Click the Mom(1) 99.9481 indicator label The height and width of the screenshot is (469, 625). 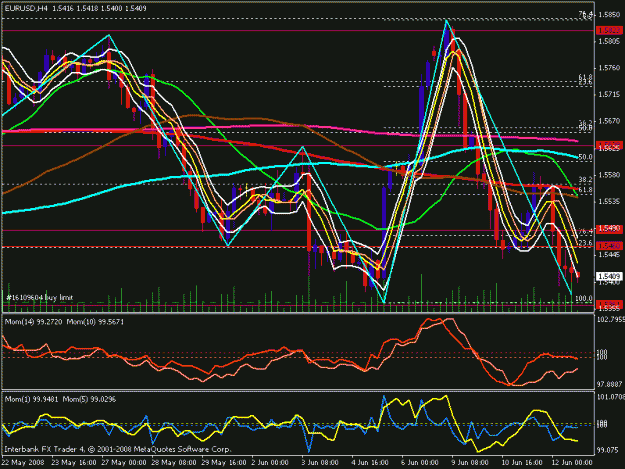(31, 399)
